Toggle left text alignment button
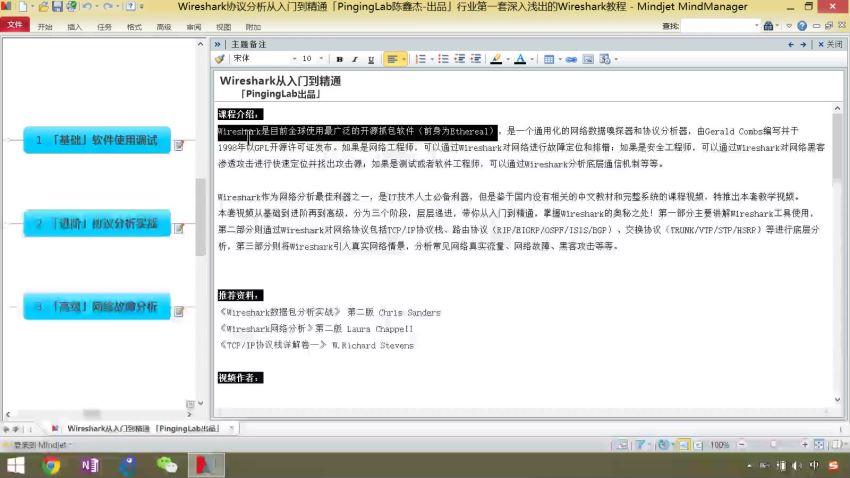 [392, 59]
